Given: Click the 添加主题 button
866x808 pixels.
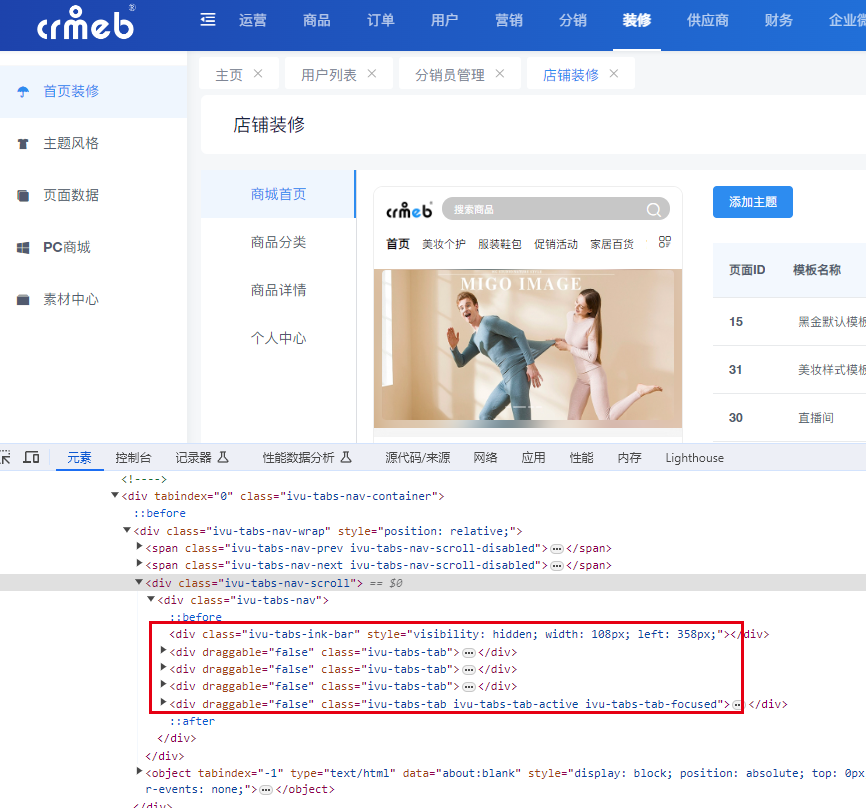Looking at the screenshot, I should click(x=753, y=202).
